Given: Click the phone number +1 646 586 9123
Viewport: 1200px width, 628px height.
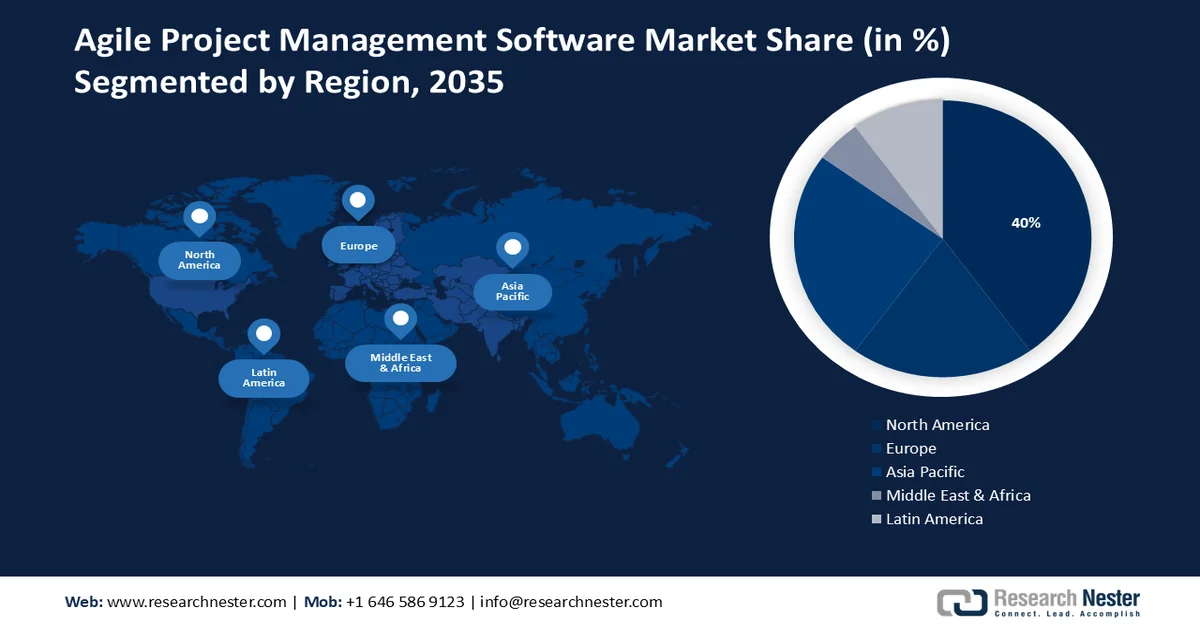Looking at the screenshot, I should pyautogui.click(x=404, y=602).
